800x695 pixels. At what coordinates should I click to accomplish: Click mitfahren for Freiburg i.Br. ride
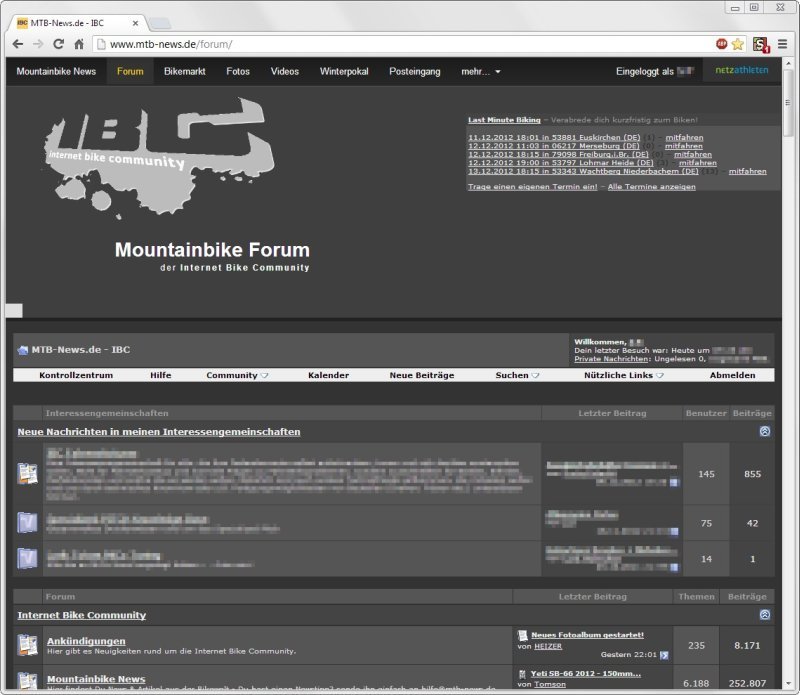(693, 154)
